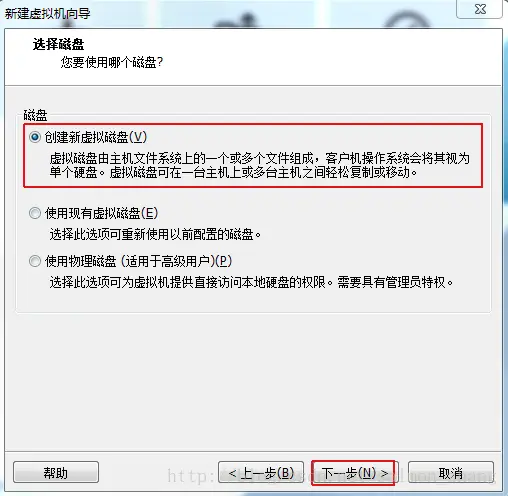508x496 pixels.
Task: Click the description mentioning 需要具有管理员特权
Action: (x=251, y=282)
